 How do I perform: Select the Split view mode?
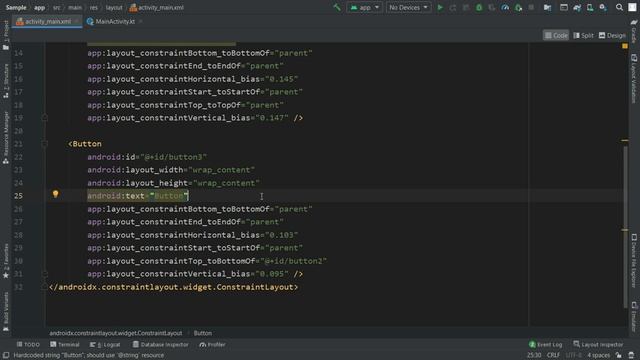[x=583, y=36]
